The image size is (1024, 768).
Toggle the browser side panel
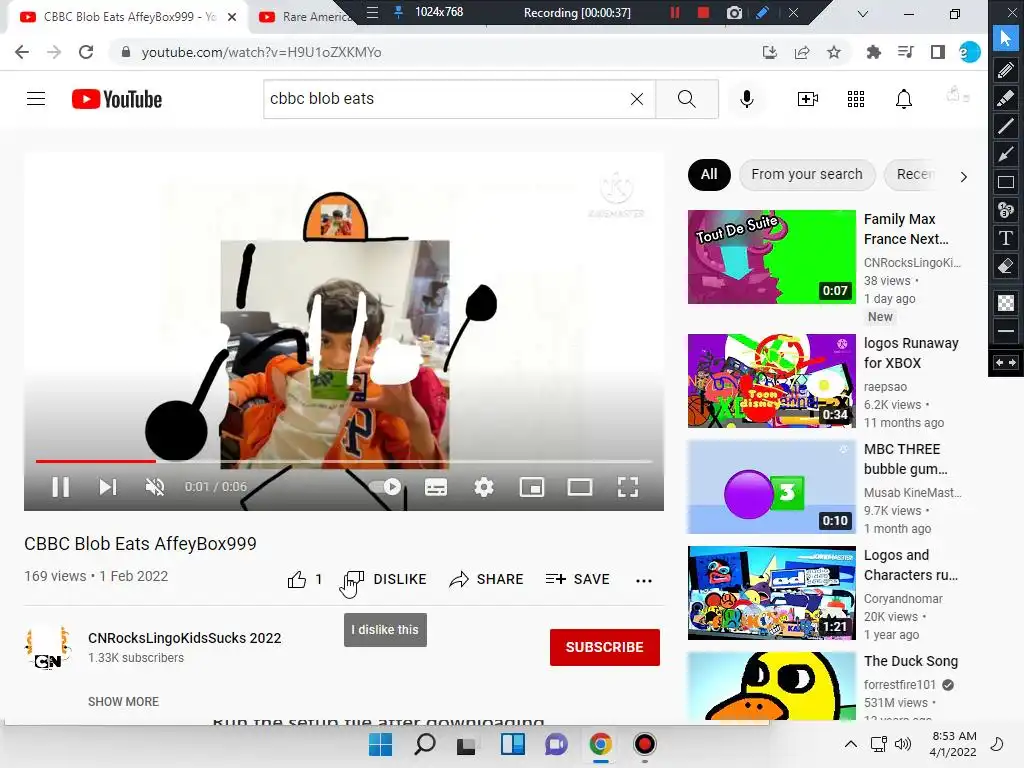(938, 52)
